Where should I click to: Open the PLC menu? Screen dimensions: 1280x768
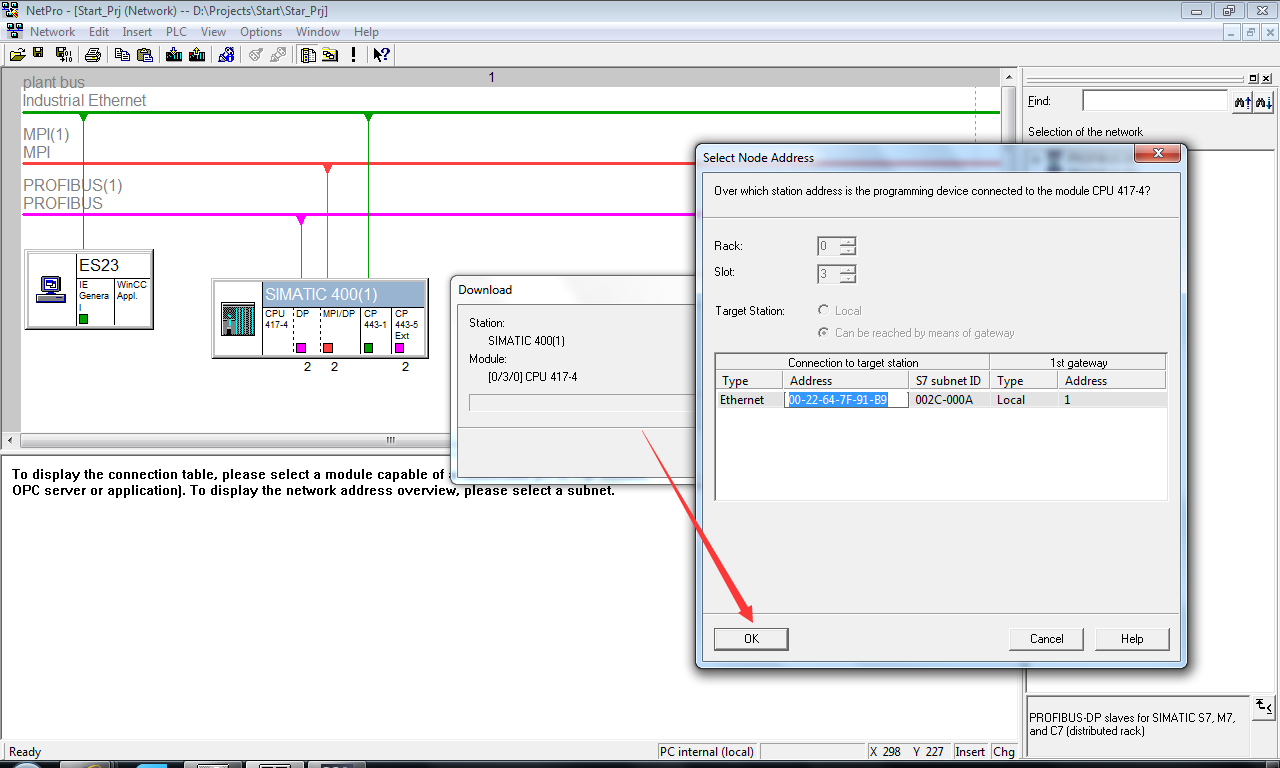point(176,32)
